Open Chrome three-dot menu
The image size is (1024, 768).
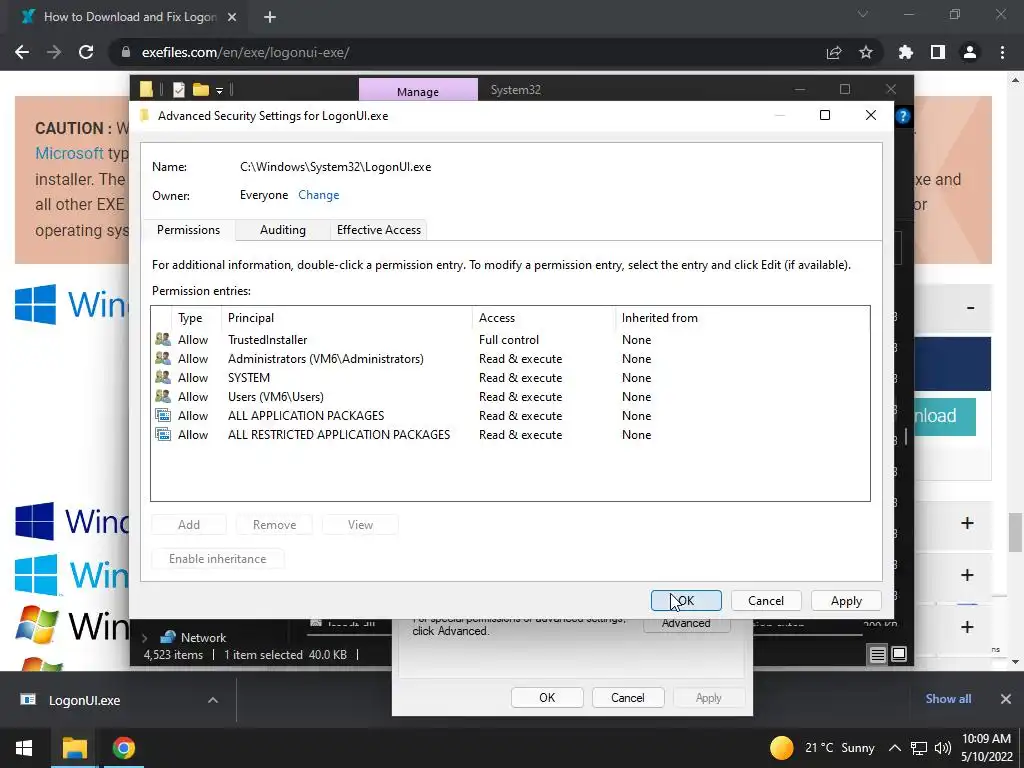coord(1002,52)
